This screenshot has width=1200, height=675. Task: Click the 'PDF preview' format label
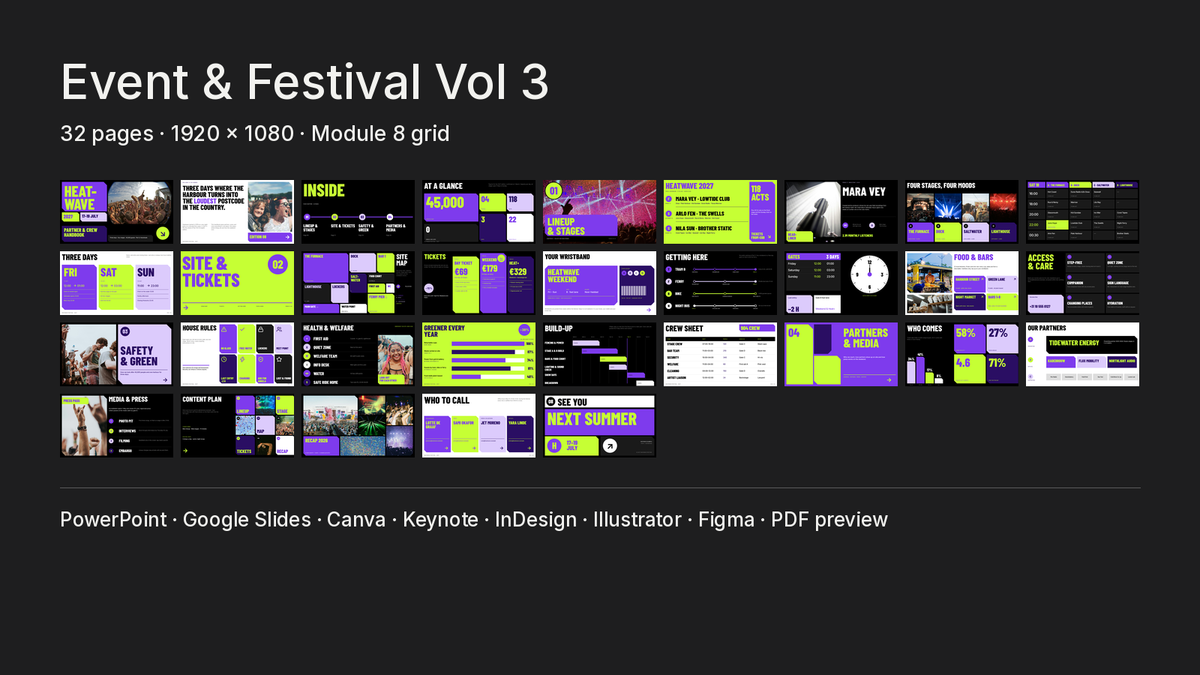pos(830,519)
